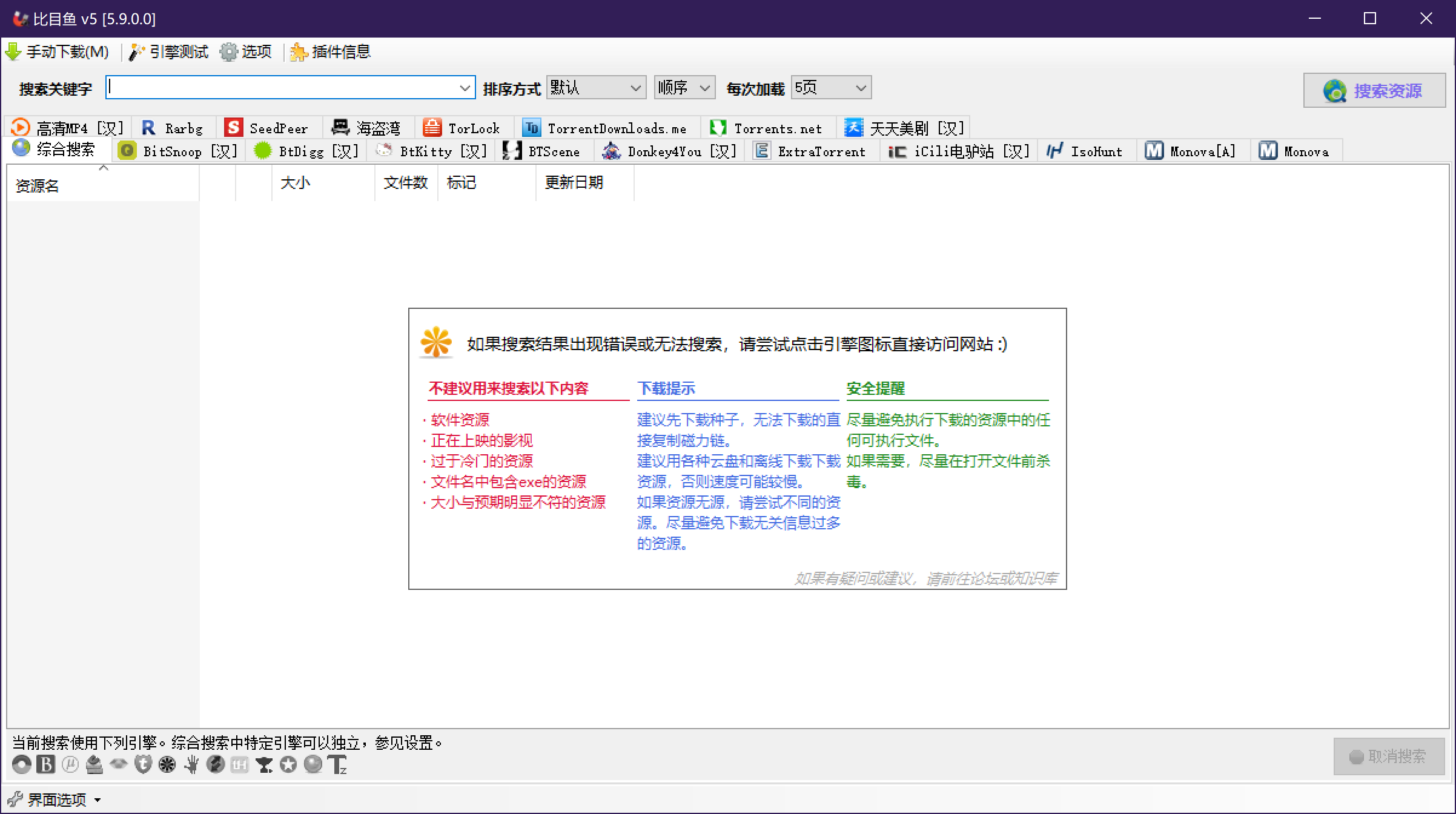Expand the 界面选项 interface options menu

point(55,800)
